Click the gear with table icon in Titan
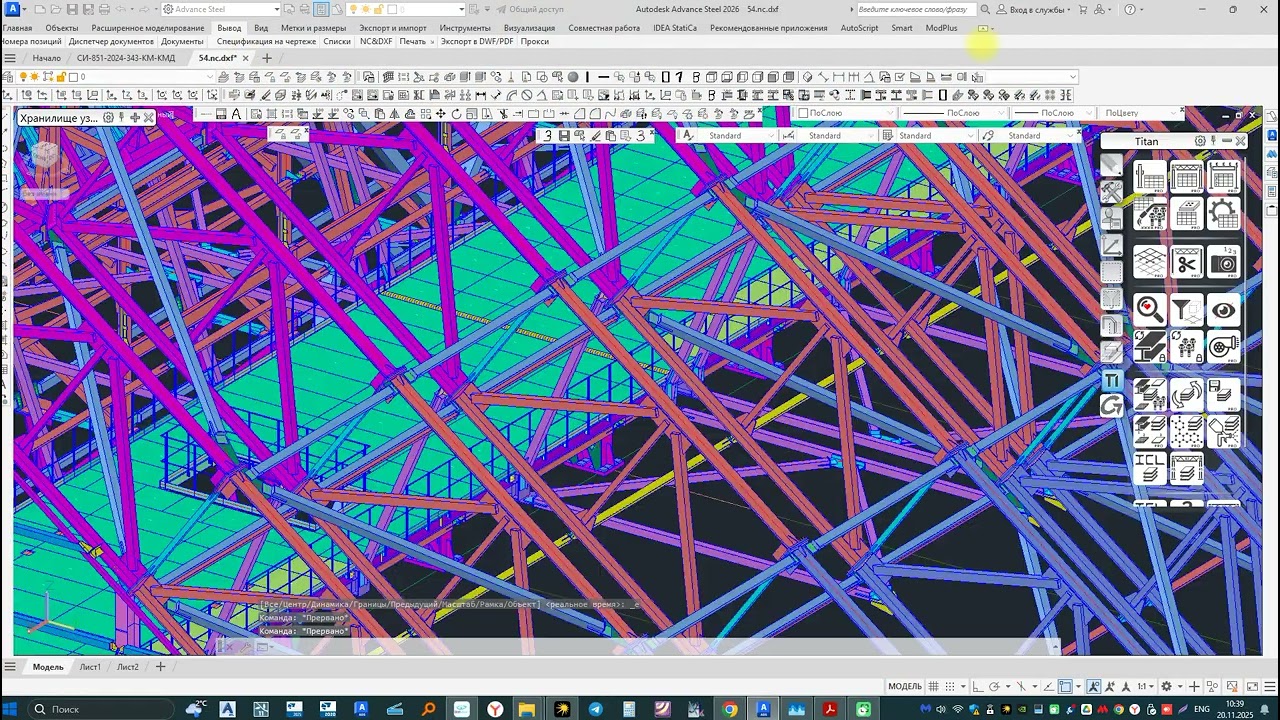Screen dimensions: 1280x720 [1223, 212]
